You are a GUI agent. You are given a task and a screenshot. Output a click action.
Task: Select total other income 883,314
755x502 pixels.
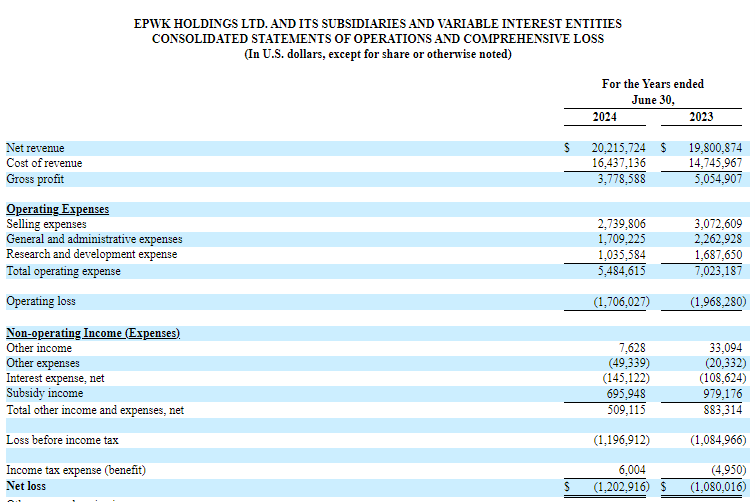point(723,410)
